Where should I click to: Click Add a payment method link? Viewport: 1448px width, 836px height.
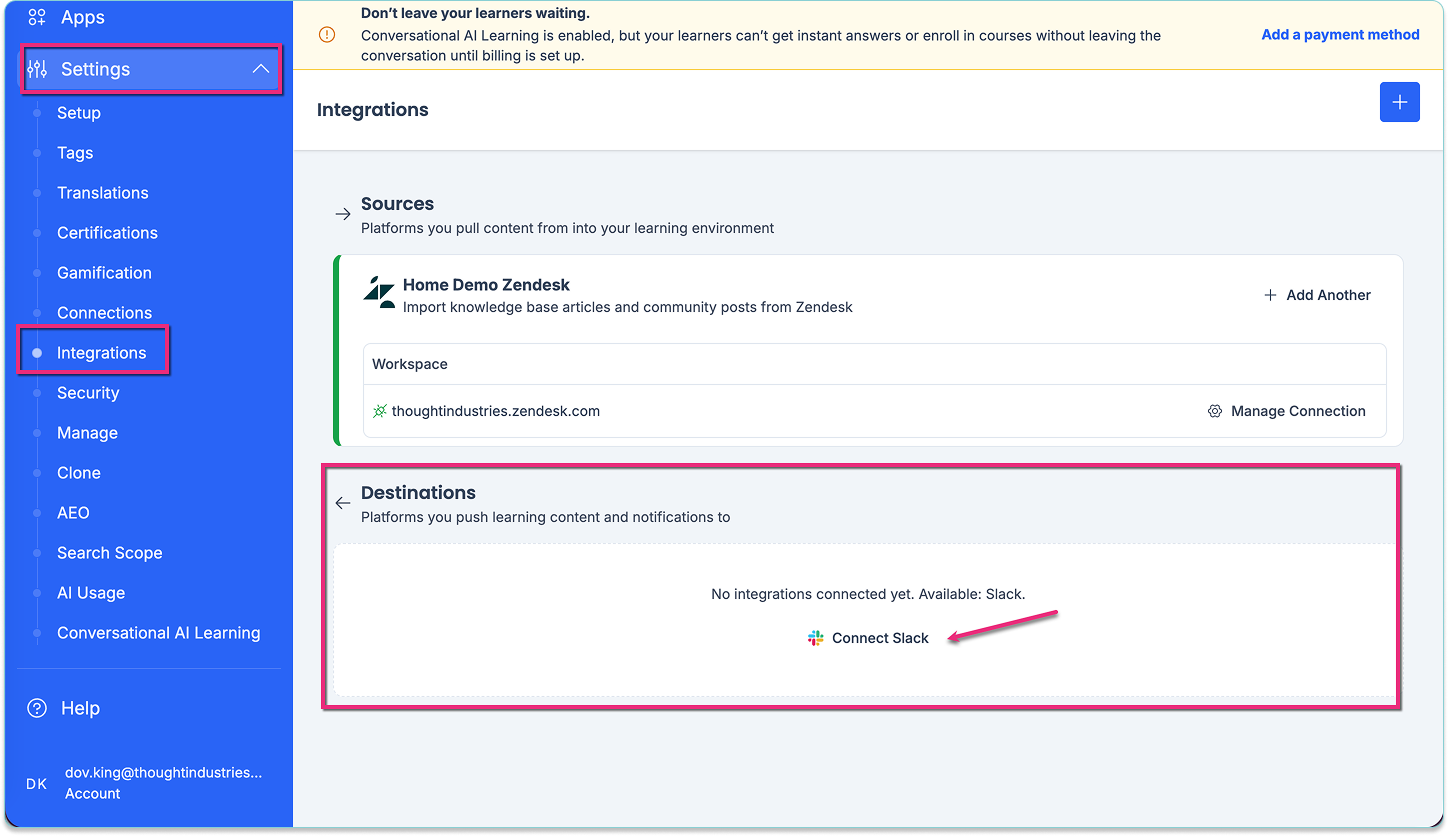[1340, 34]
